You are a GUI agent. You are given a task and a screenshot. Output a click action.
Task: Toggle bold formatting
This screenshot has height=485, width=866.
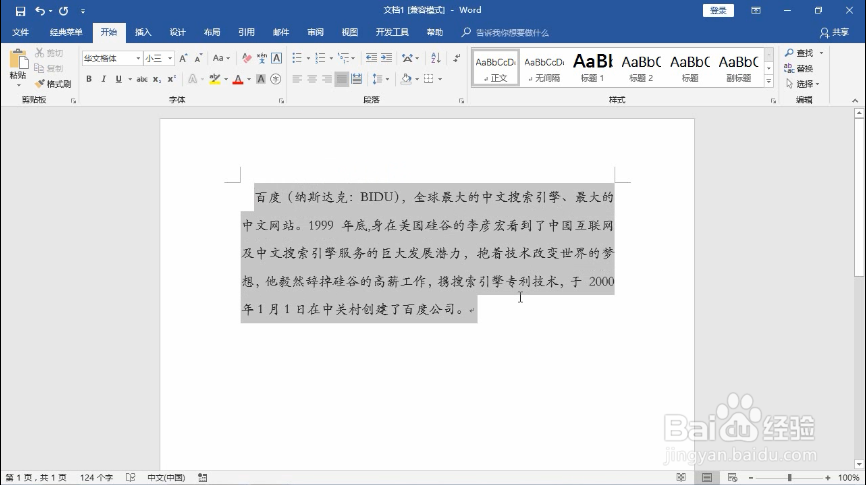tap(89, 79)
